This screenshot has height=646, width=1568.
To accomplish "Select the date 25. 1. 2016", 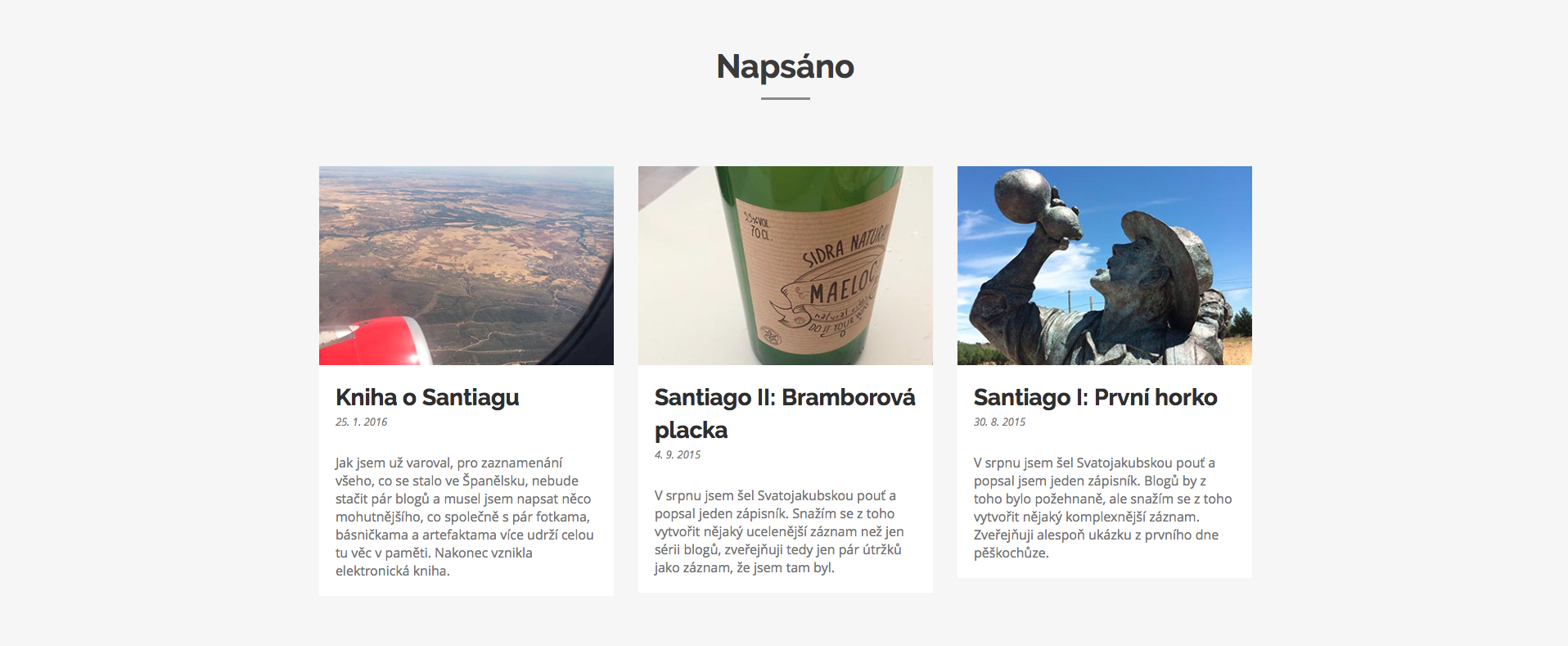I will tap(361, 422).
